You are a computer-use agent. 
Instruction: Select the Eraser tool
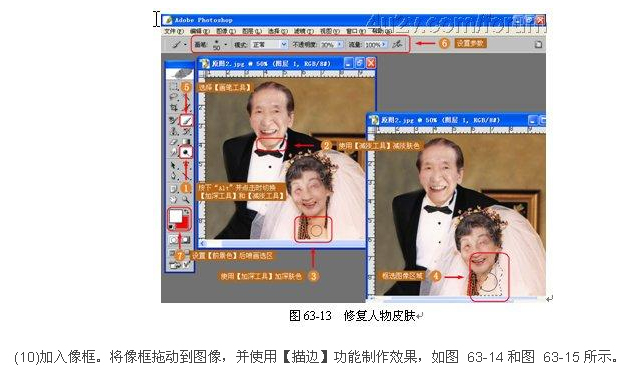(x=173, y=142)
